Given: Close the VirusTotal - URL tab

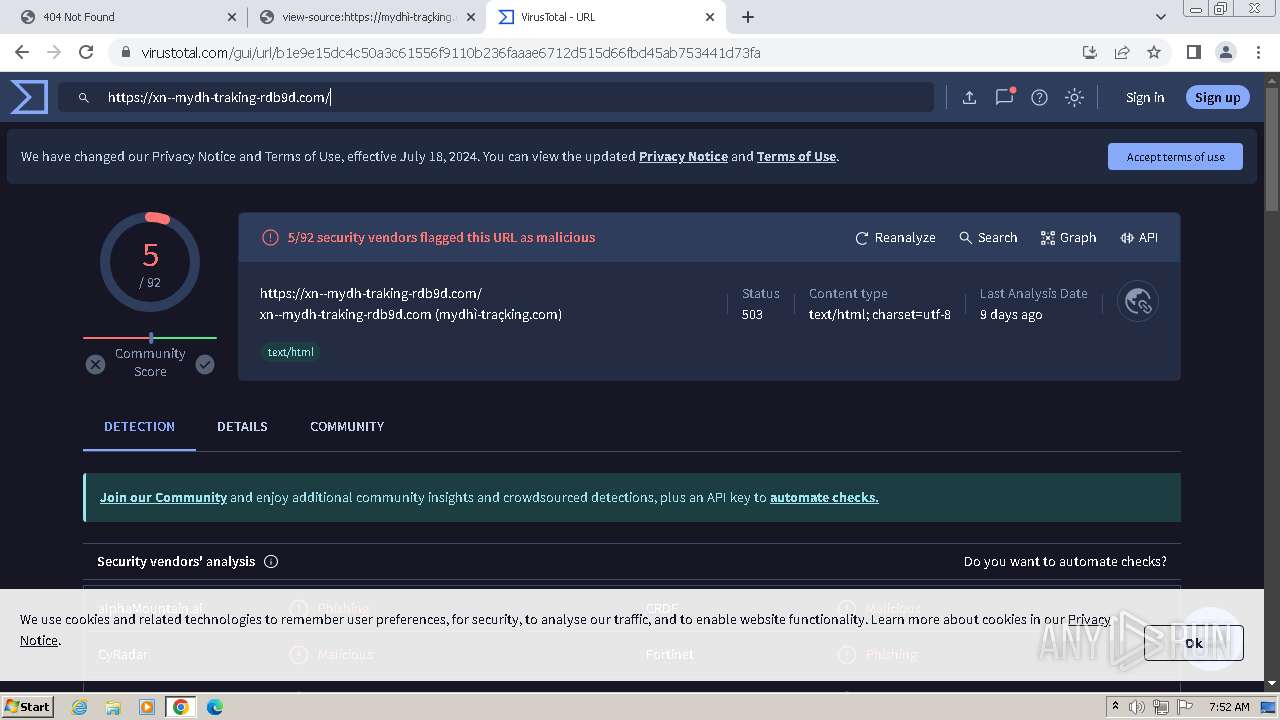Looking at the screenshot, I should (710, 17).
